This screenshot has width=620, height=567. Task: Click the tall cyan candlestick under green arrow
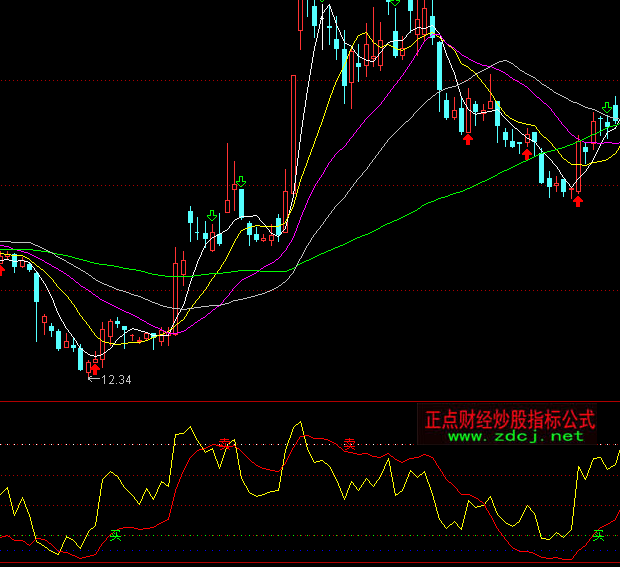(240, 202)
